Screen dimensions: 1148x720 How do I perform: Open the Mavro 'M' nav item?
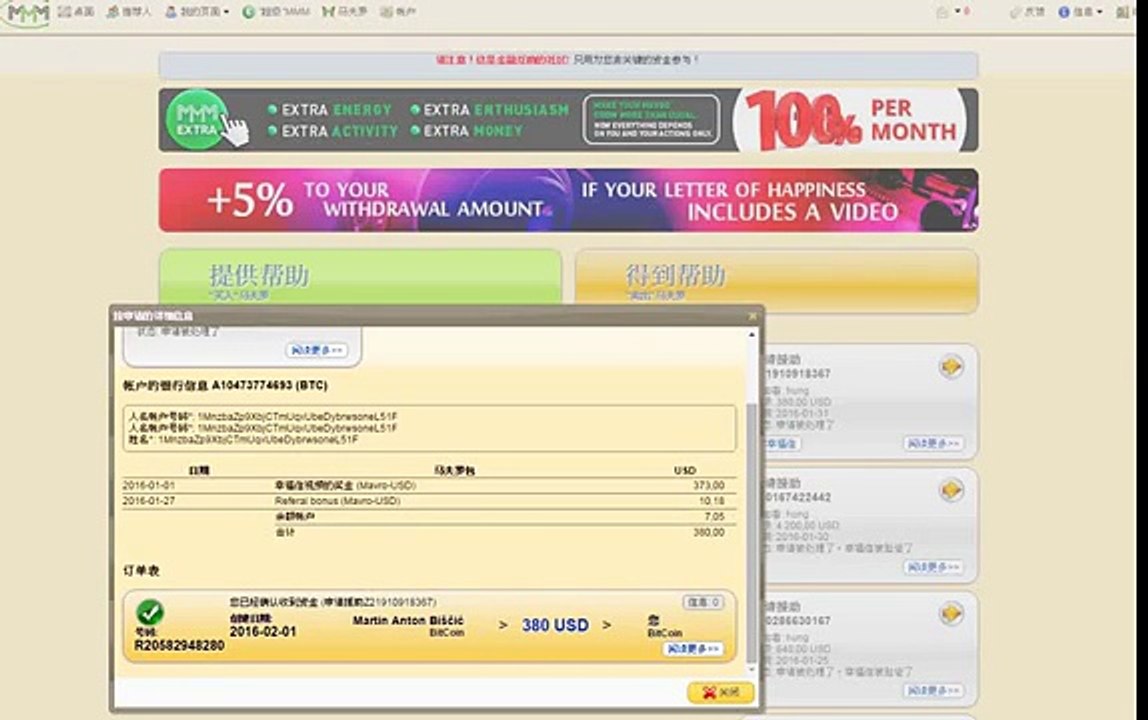pos(344,12)
